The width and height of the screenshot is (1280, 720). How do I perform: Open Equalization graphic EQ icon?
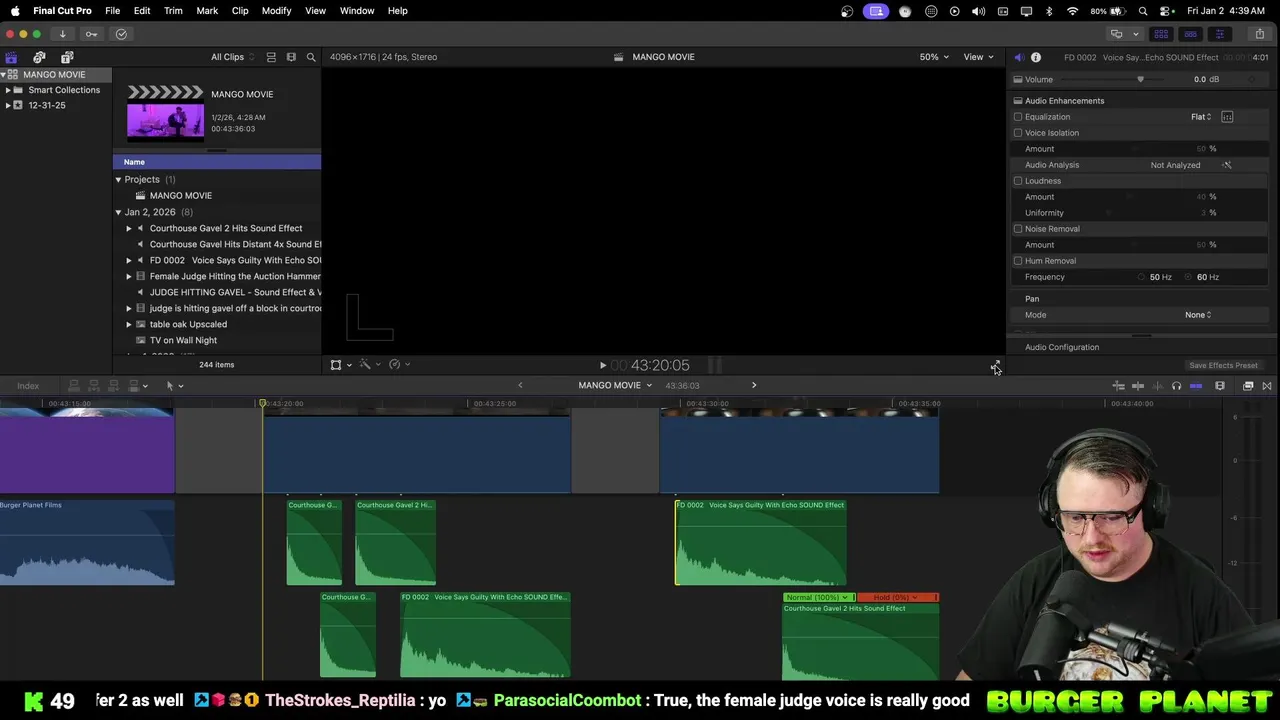click(1227, 117)
